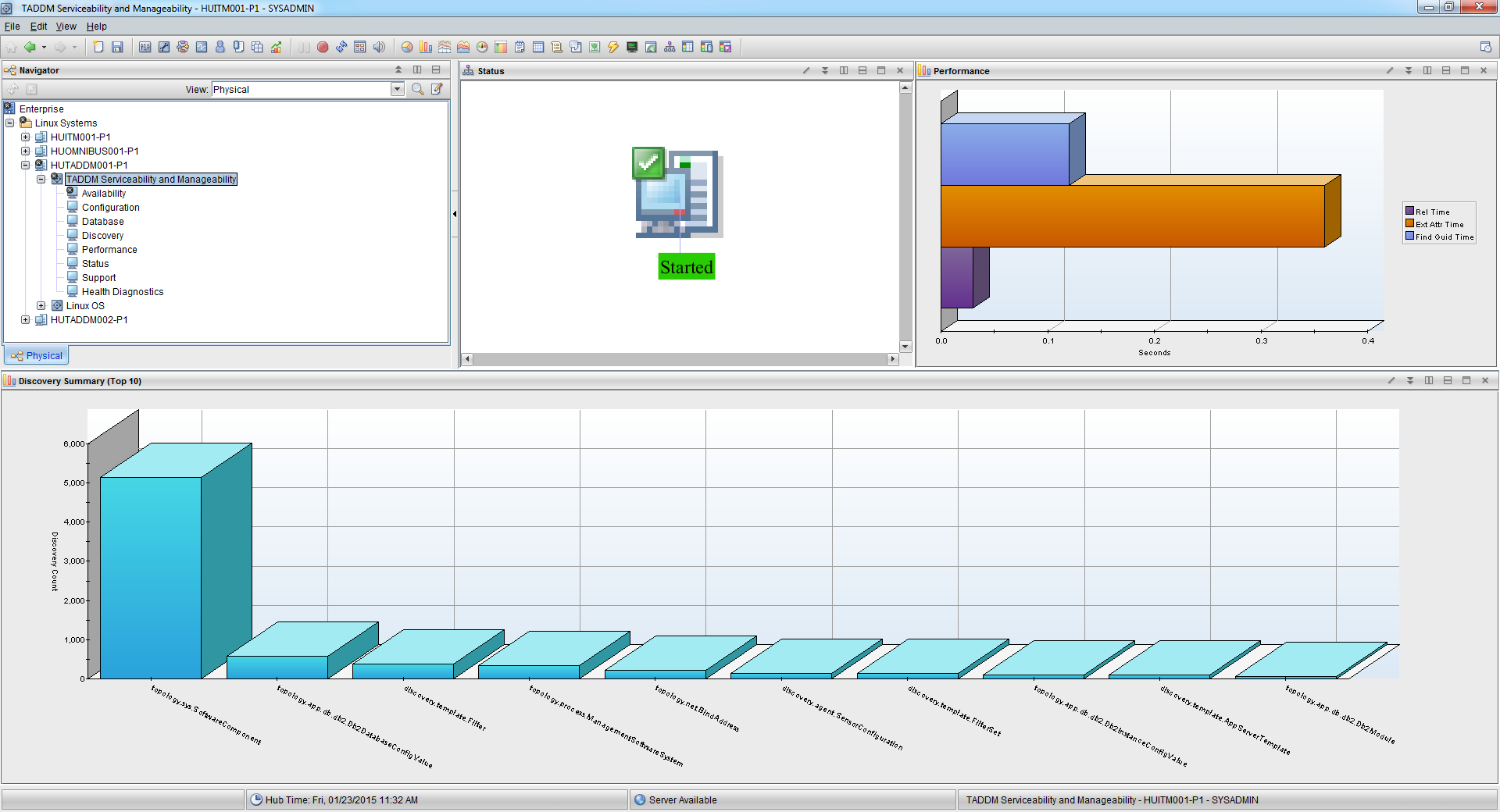Expand the HUITM001-P1 node
Viewport: 1500px width, 812px height.
pyautogui.click(x=26, y=137)
